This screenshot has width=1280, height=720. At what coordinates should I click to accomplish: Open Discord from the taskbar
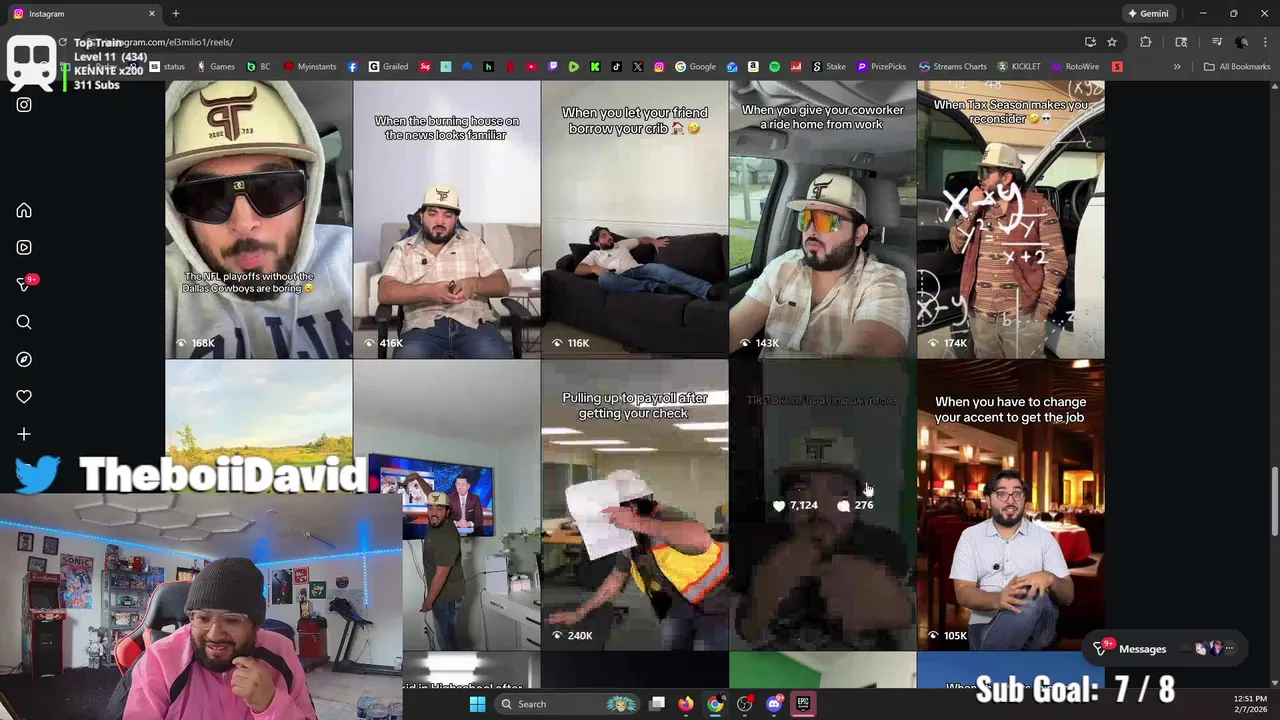coord(774,704)
